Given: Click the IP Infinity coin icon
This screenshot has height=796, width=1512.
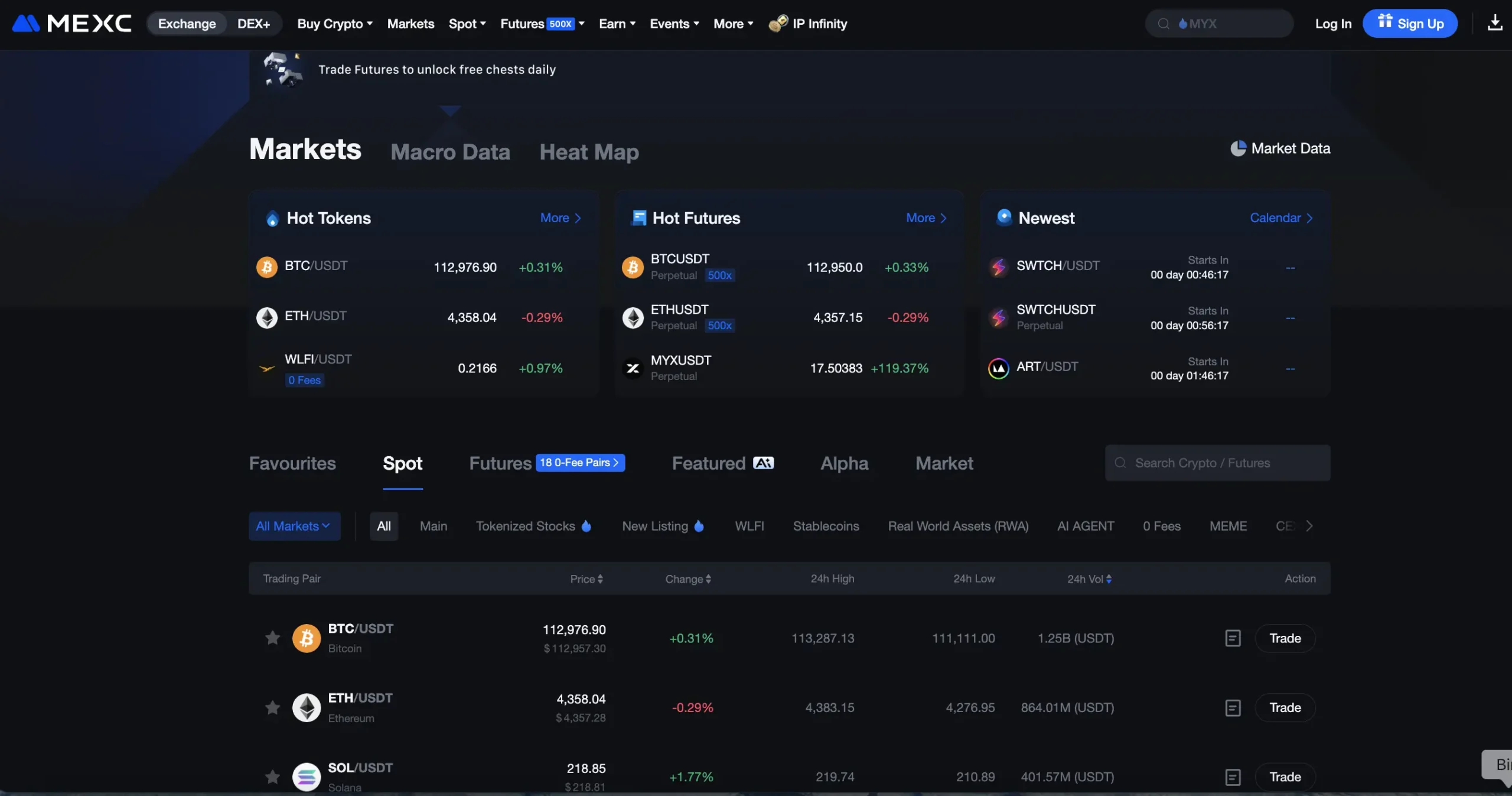Looking at the screenshot, I should click(778, 23).
